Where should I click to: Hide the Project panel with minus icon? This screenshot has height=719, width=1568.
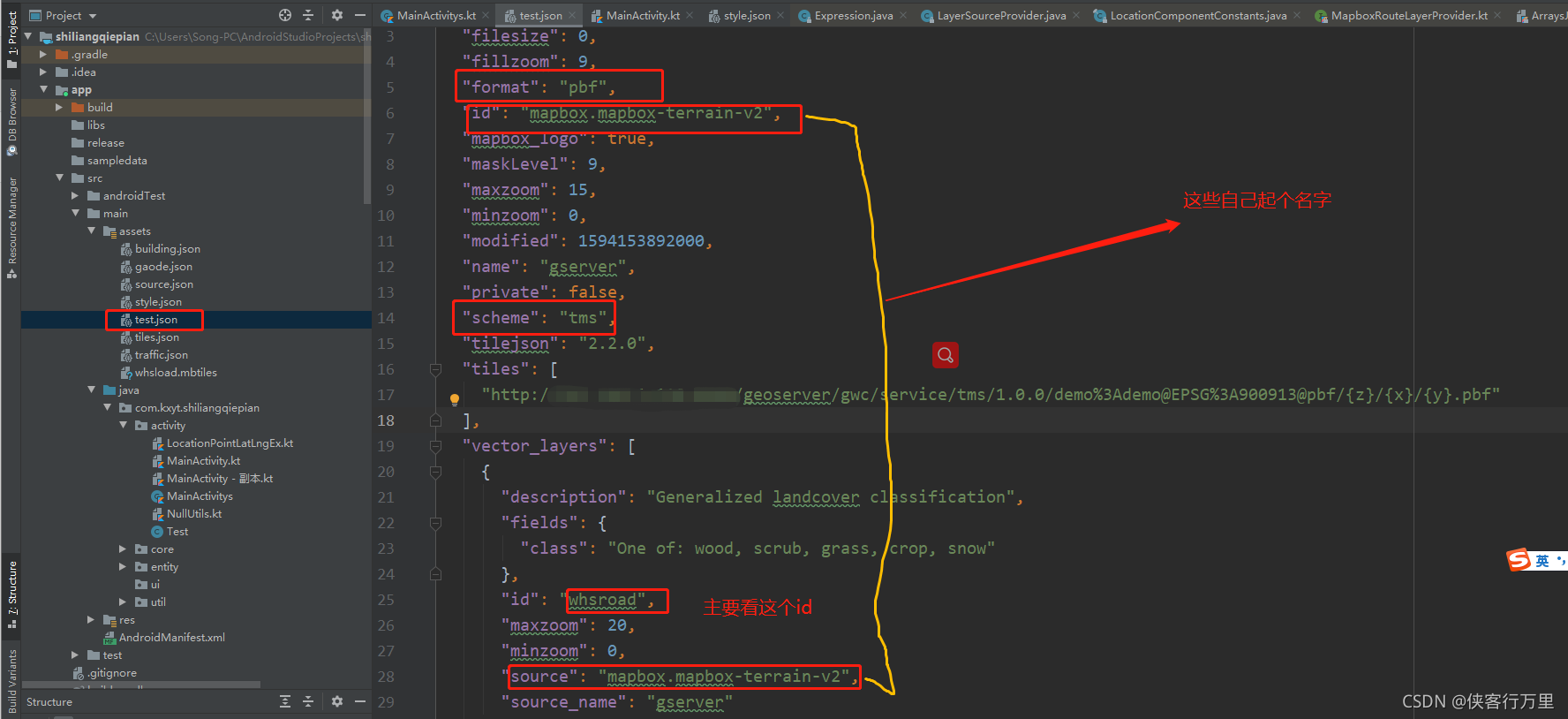[360, 15]
